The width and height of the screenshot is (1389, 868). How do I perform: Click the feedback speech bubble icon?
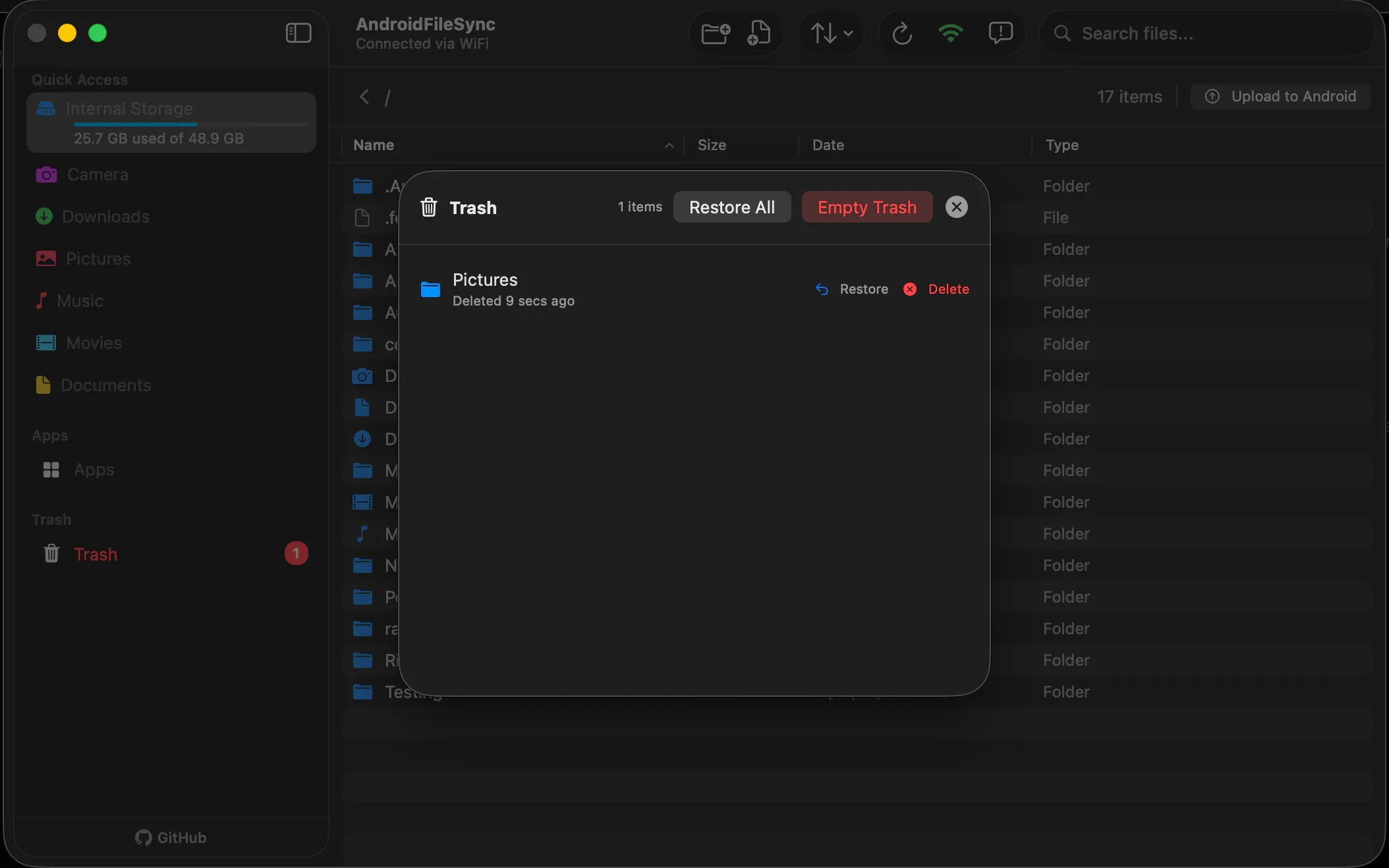[x=1000, y=33]
